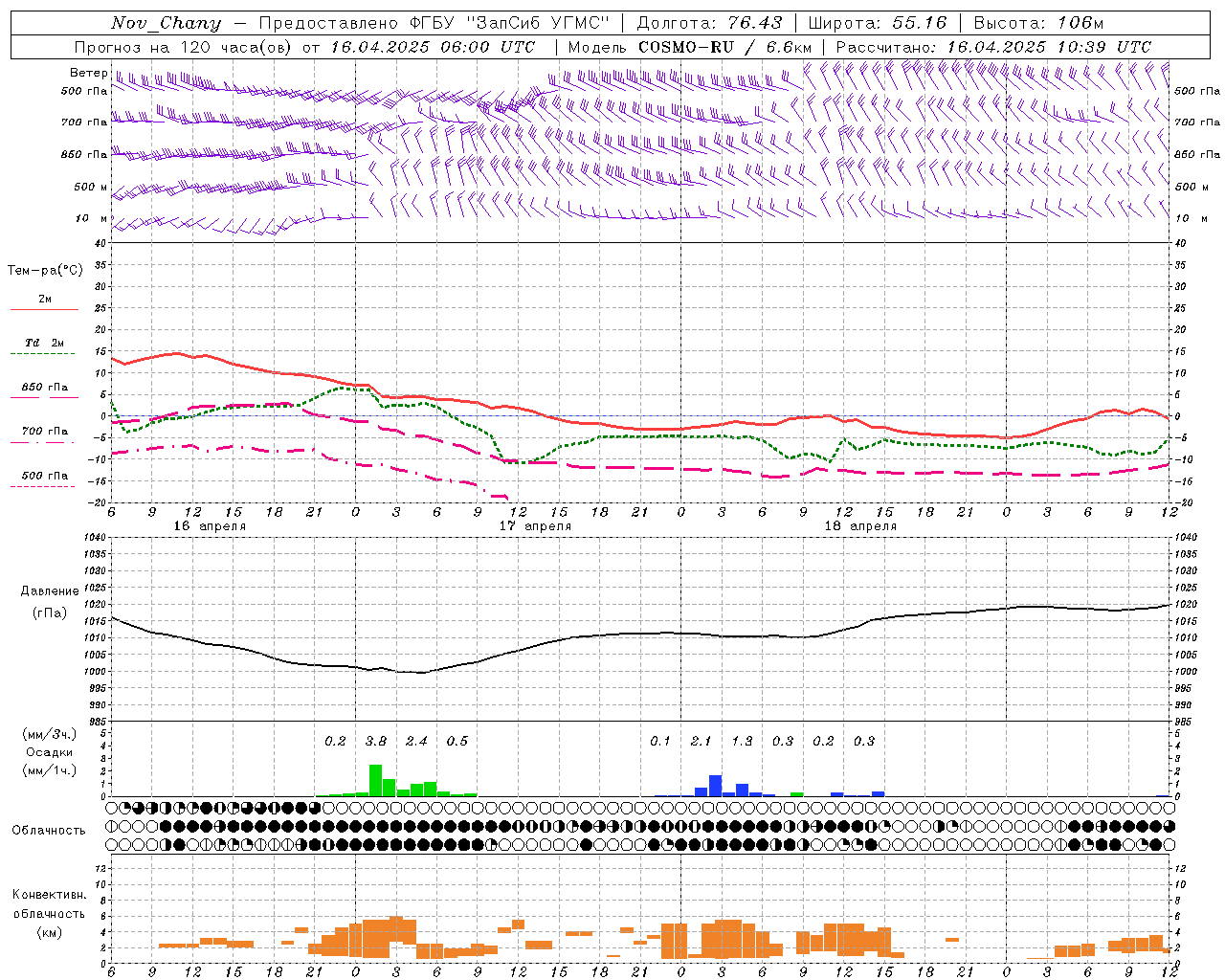
Task: Click the Давление pressure axis label
Action: [50, 591]
